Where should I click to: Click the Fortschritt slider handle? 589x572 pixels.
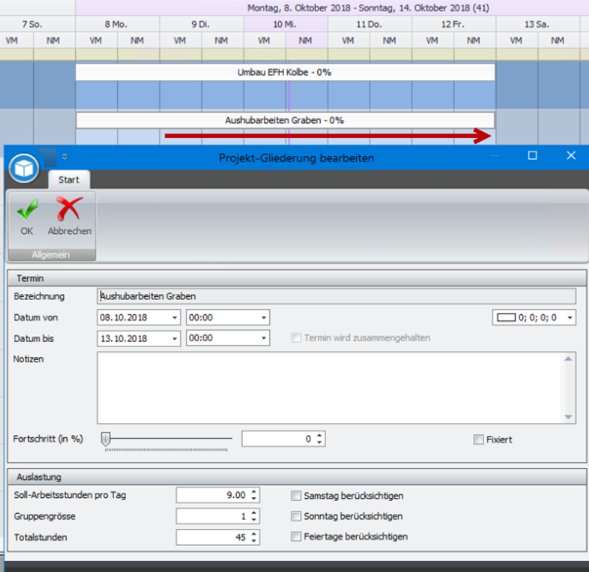point(106,439)
